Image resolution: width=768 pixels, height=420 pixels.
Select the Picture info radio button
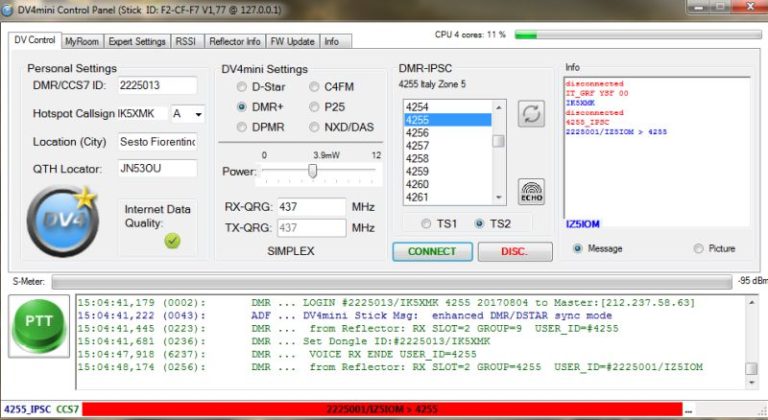point(698,248)
